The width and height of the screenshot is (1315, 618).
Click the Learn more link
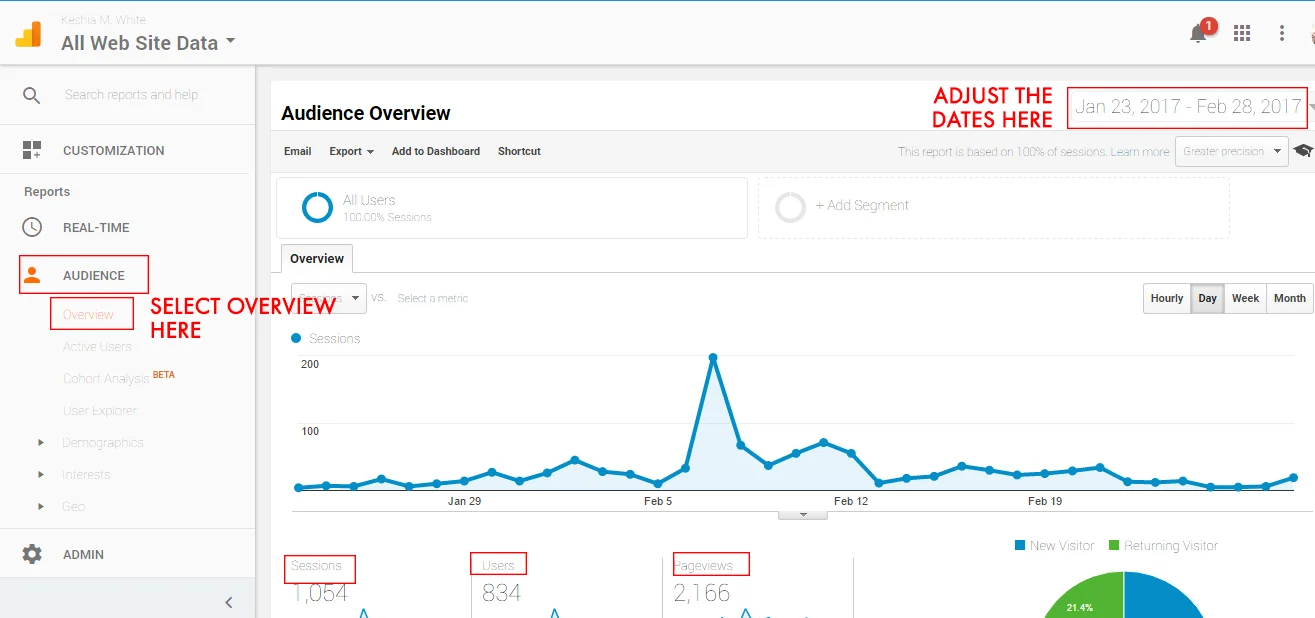click(x=1139, y=152)
